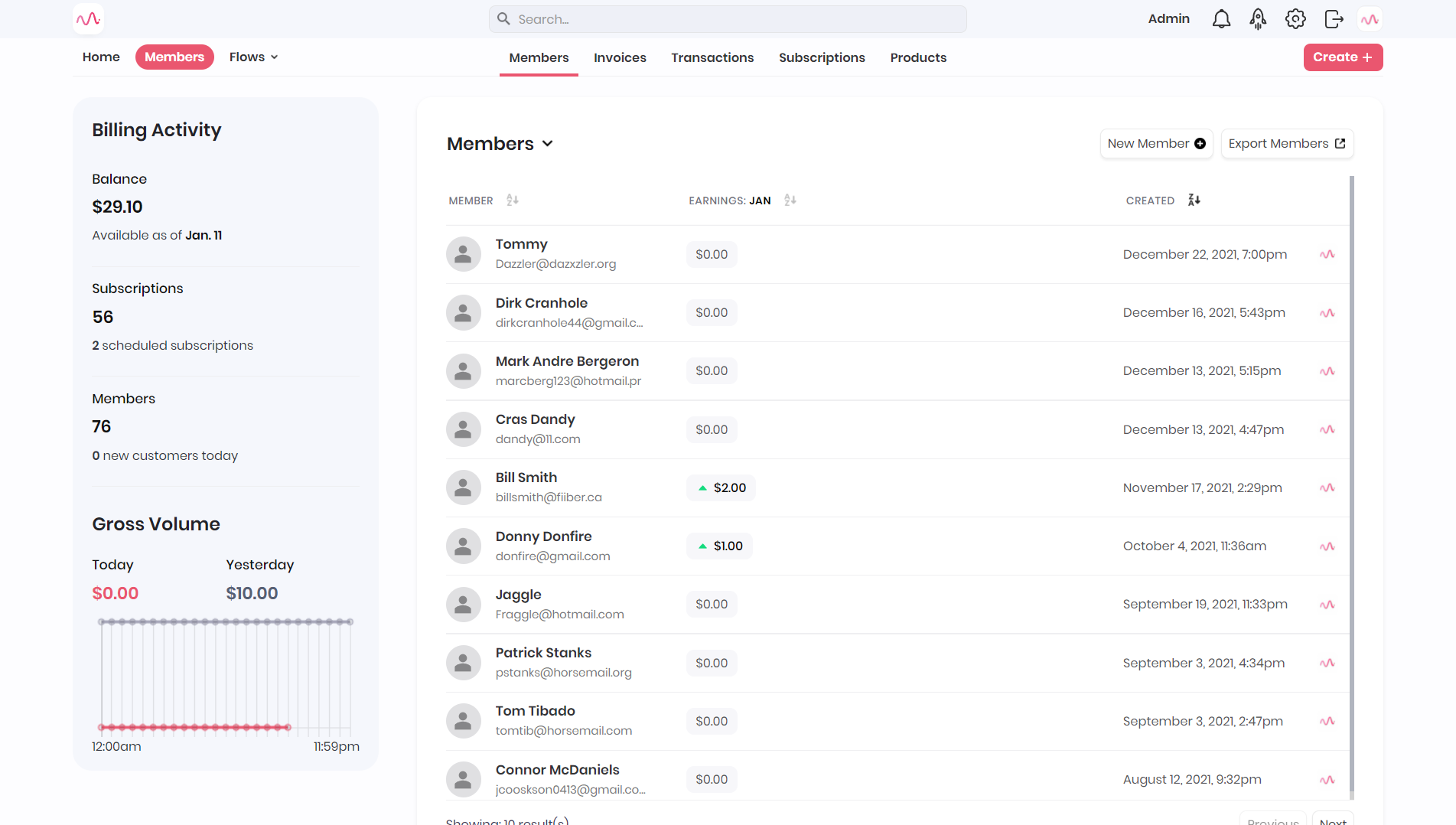This screenshot has width=1456, height=825.
Task: Switch to the Products tab
Action: tap(918, 58)
